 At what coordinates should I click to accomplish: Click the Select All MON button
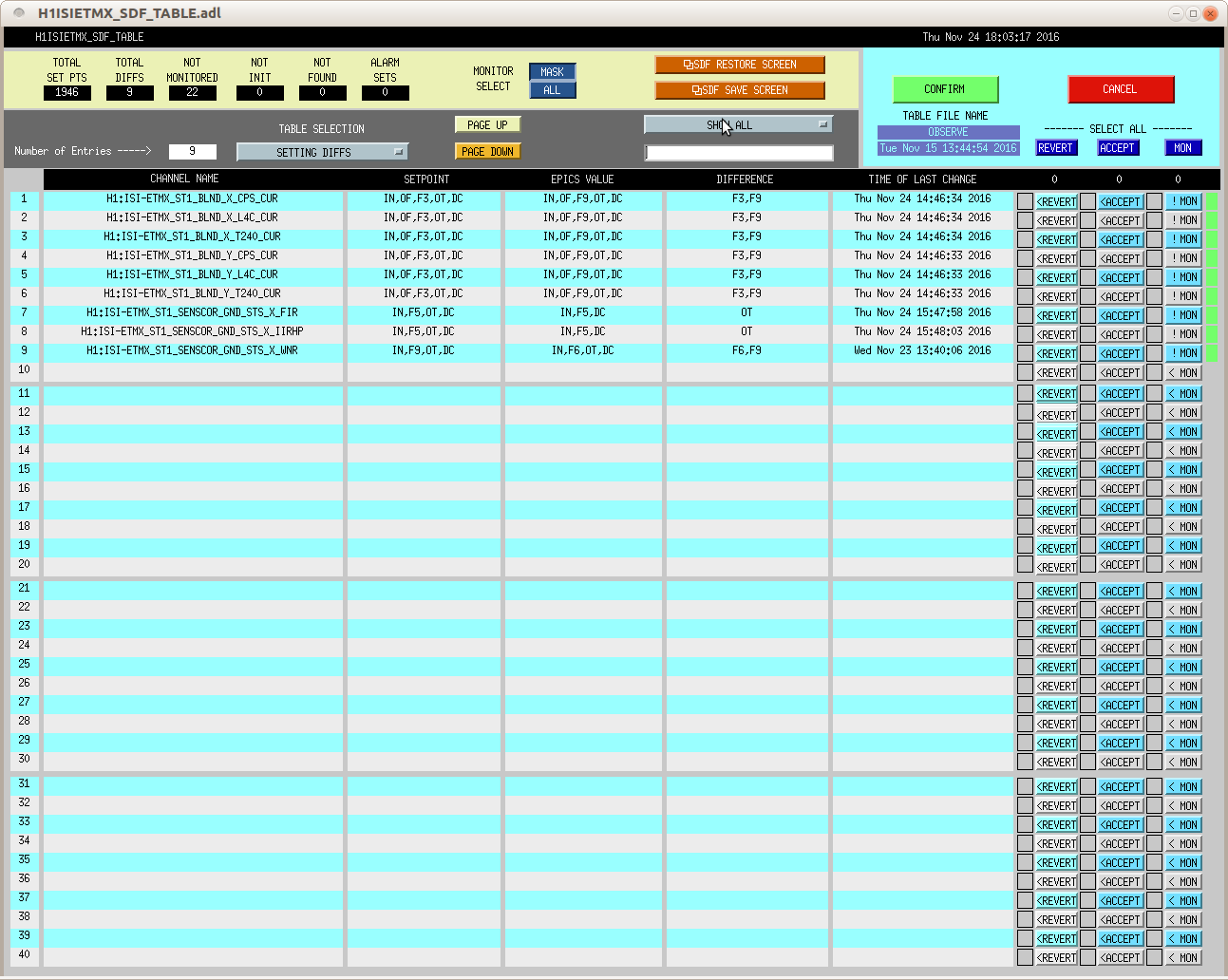1182,148
